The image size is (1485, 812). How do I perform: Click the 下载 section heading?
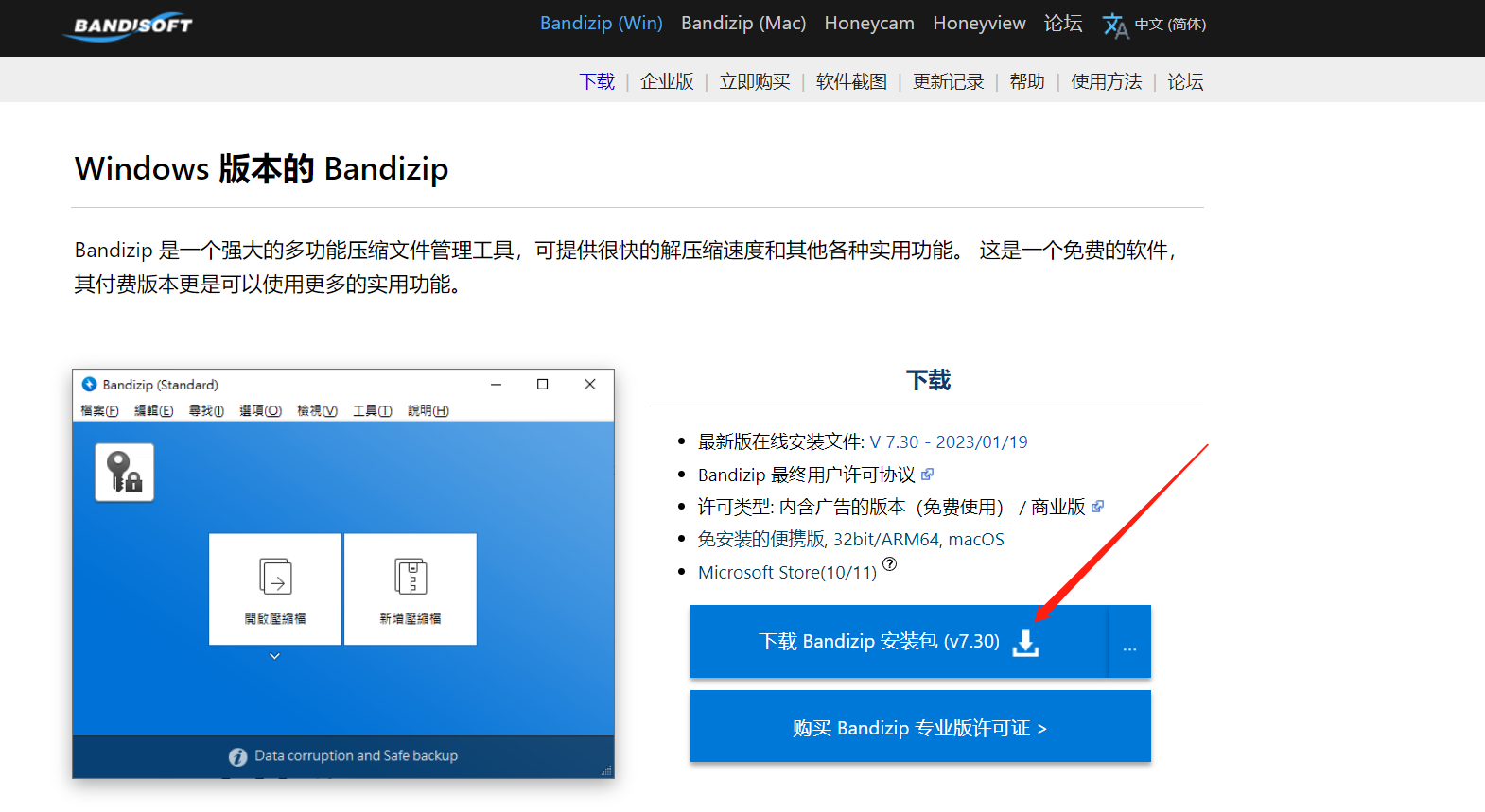click(x=928, y=380)
